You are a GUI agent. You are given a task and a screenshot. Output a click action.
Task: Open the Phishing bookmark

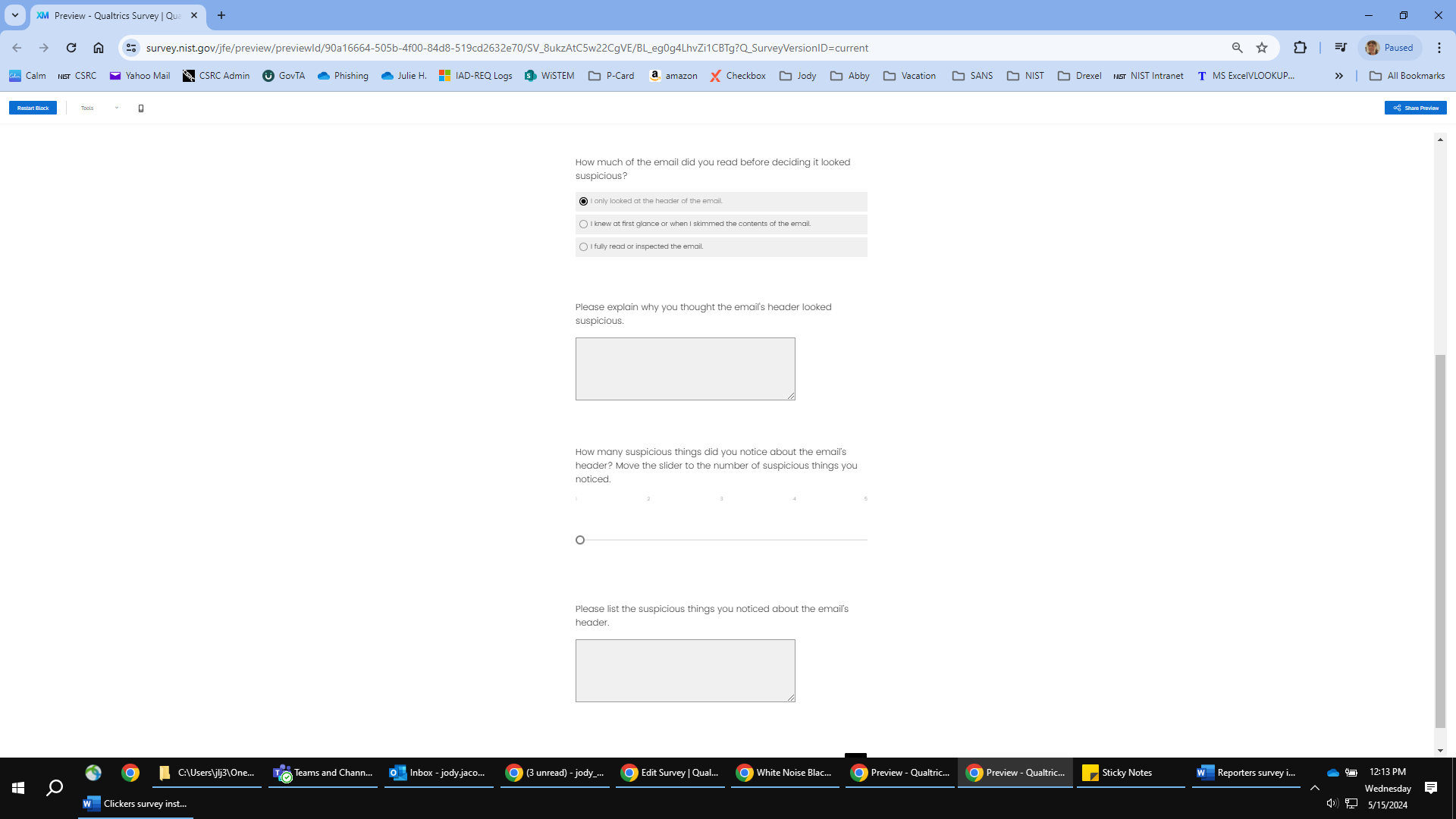click(x=343, y=76)
